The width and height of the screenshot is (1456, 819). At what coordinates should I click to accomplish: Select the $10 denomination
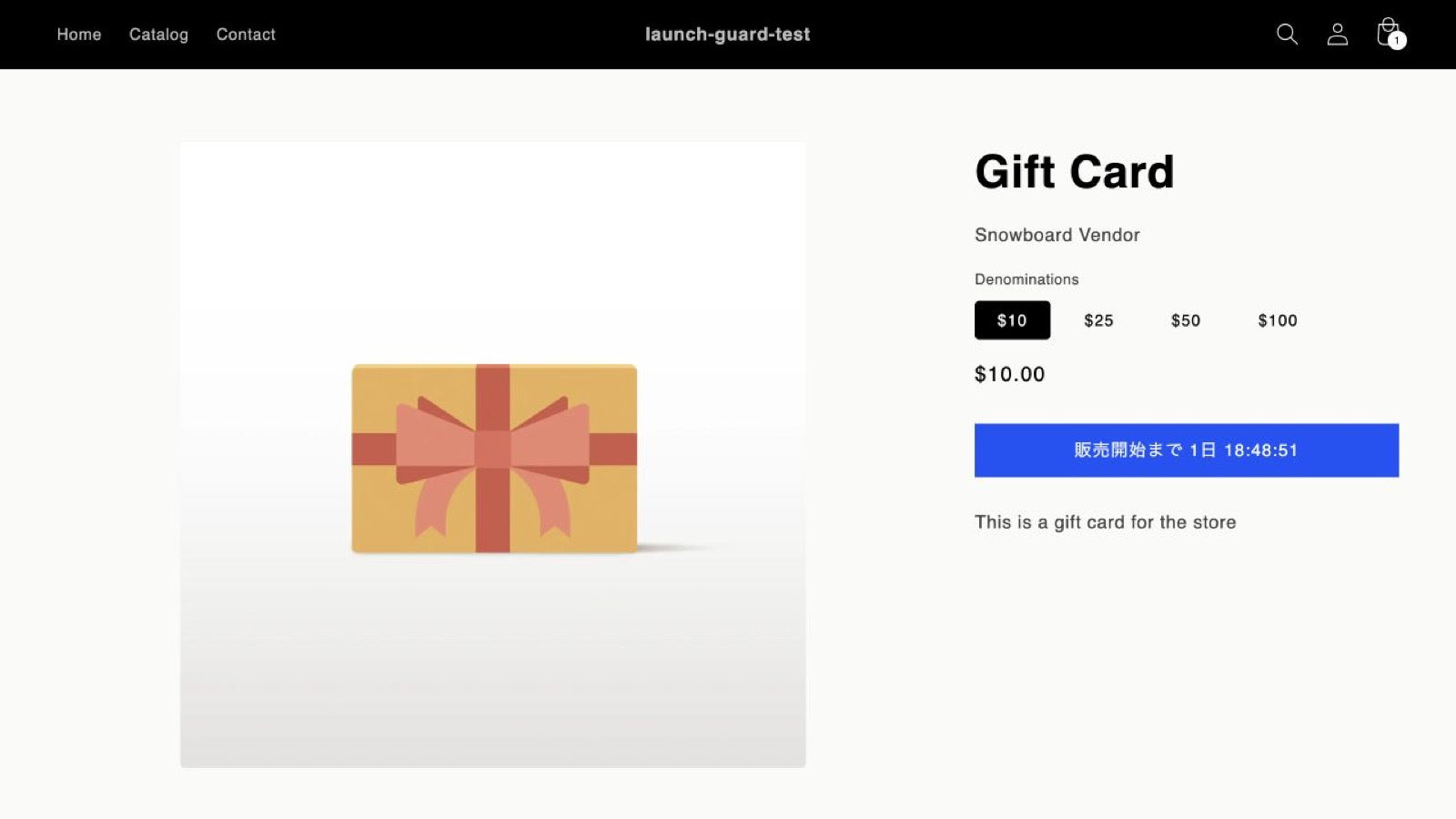pos(1012,320)
